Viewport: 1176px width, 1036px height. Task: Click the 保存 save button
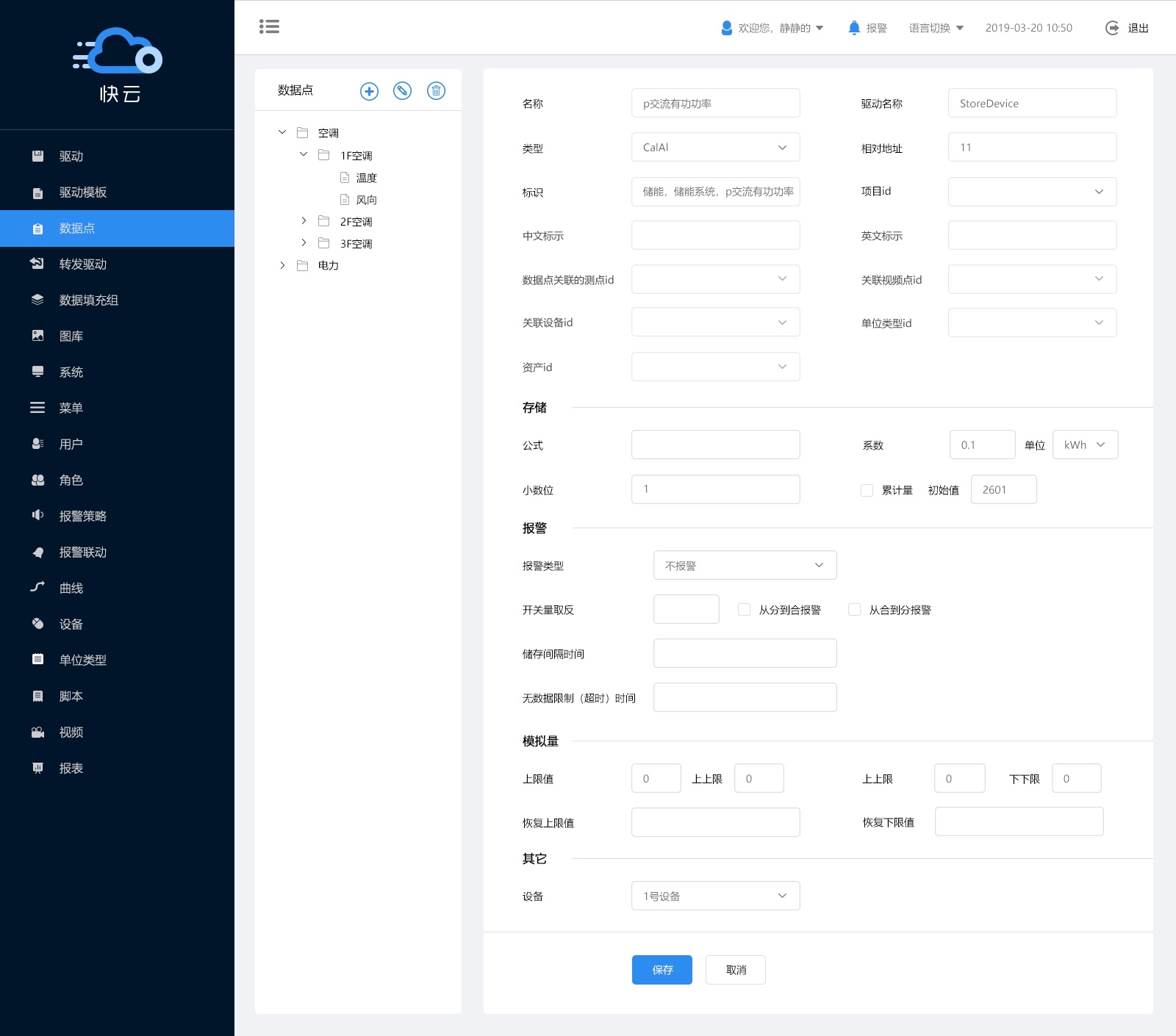[661, 970]
